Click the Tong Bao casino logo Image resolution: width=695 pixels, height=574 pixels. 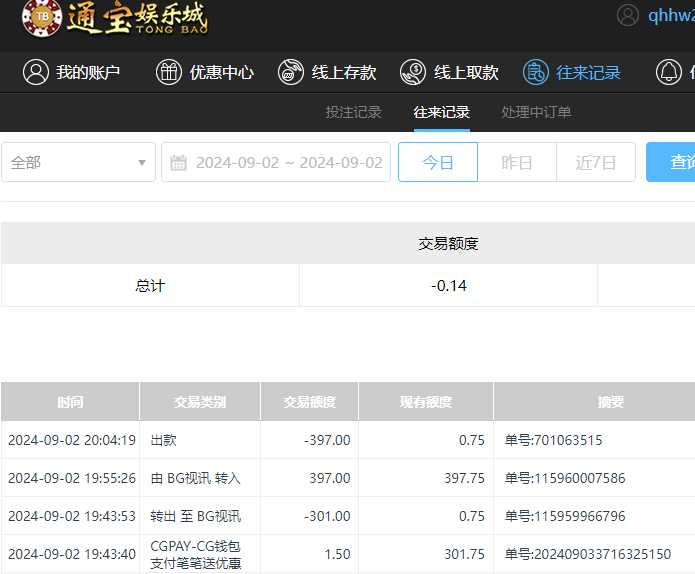(115, 18)
